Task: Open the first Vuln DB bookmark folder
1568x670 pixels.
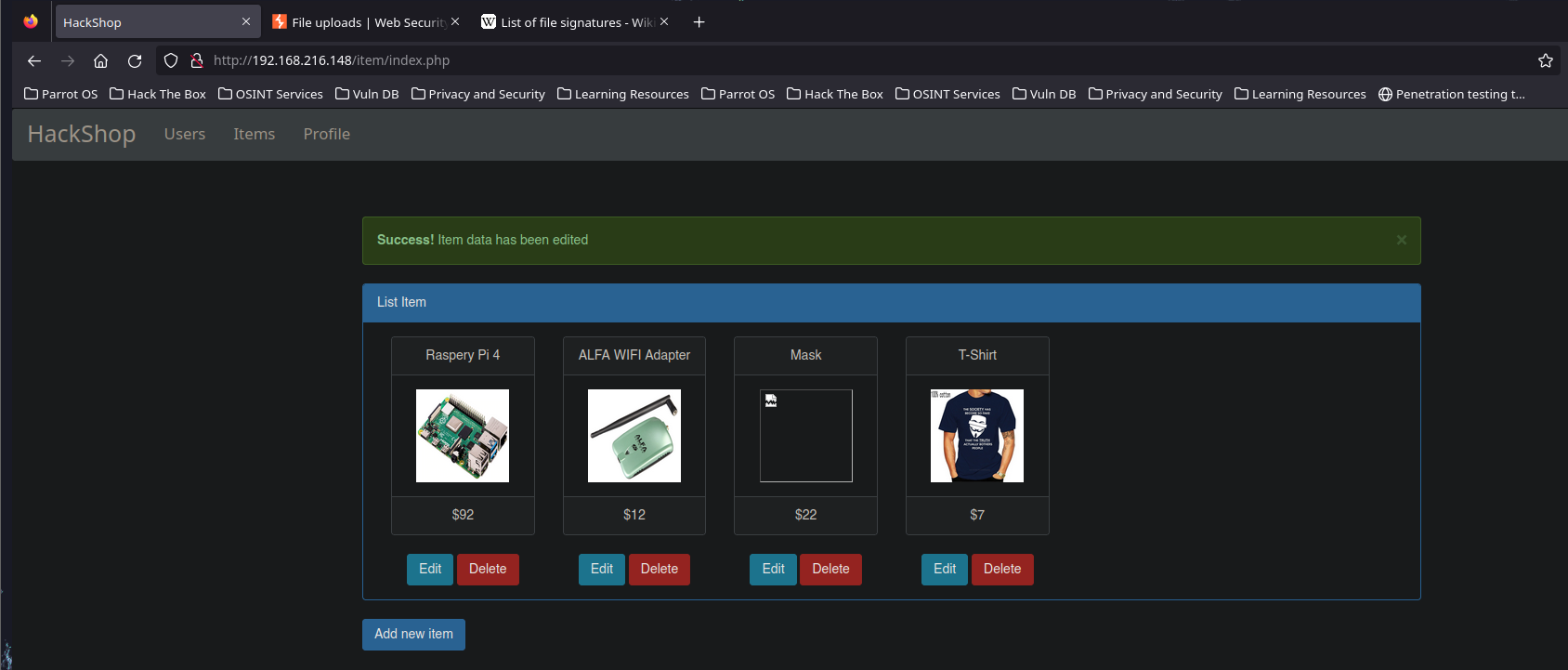Action: (367, 94)
